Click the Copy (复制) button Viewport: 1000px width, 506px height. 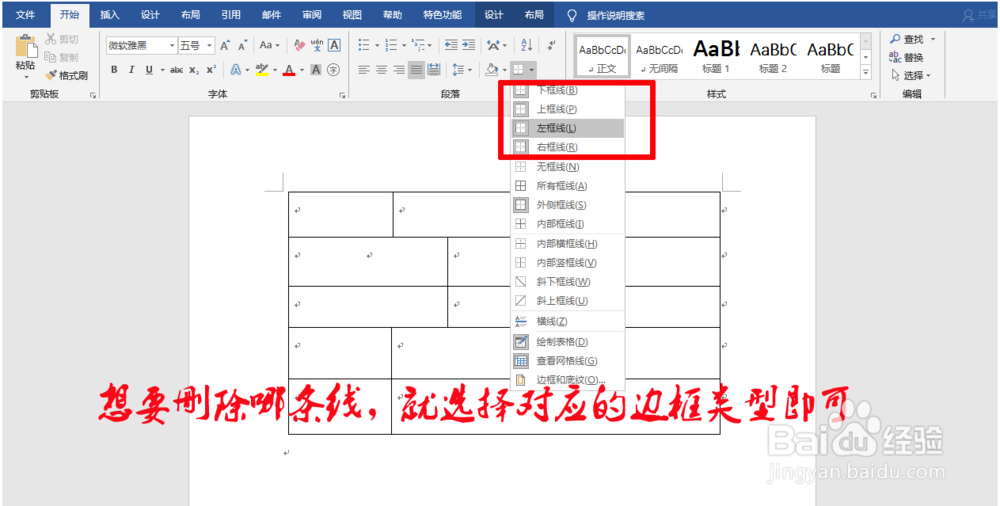click(x=61, y=57)
